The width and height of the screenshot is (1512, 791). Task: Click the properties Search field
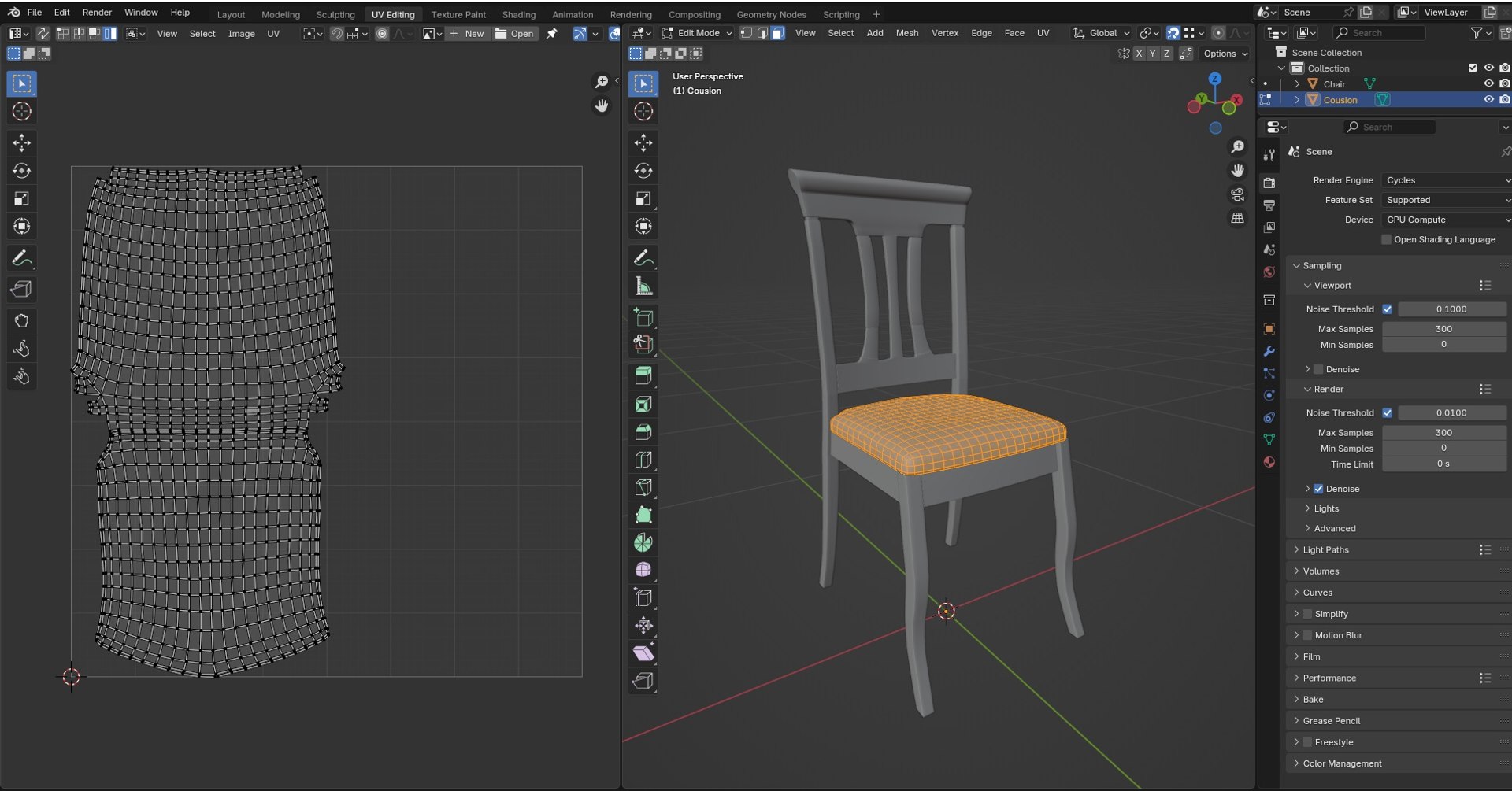[1390, 127]
